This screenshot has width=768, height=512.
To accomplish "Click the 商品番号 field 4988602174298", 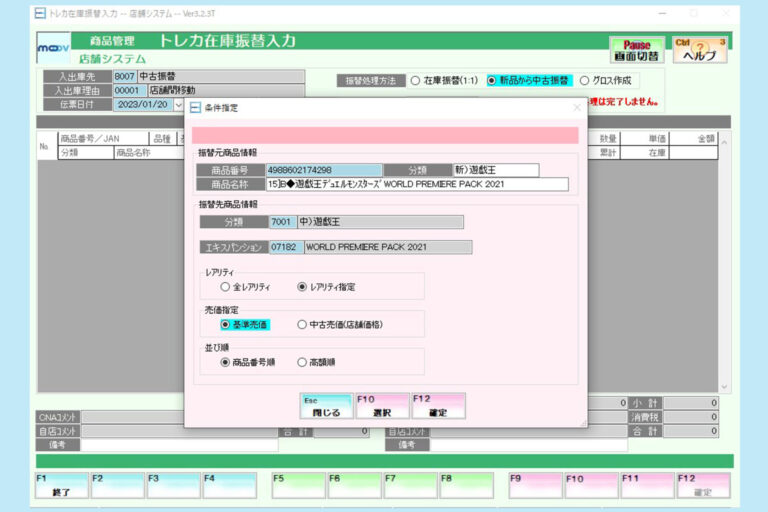I will click(x=324, y=170).
